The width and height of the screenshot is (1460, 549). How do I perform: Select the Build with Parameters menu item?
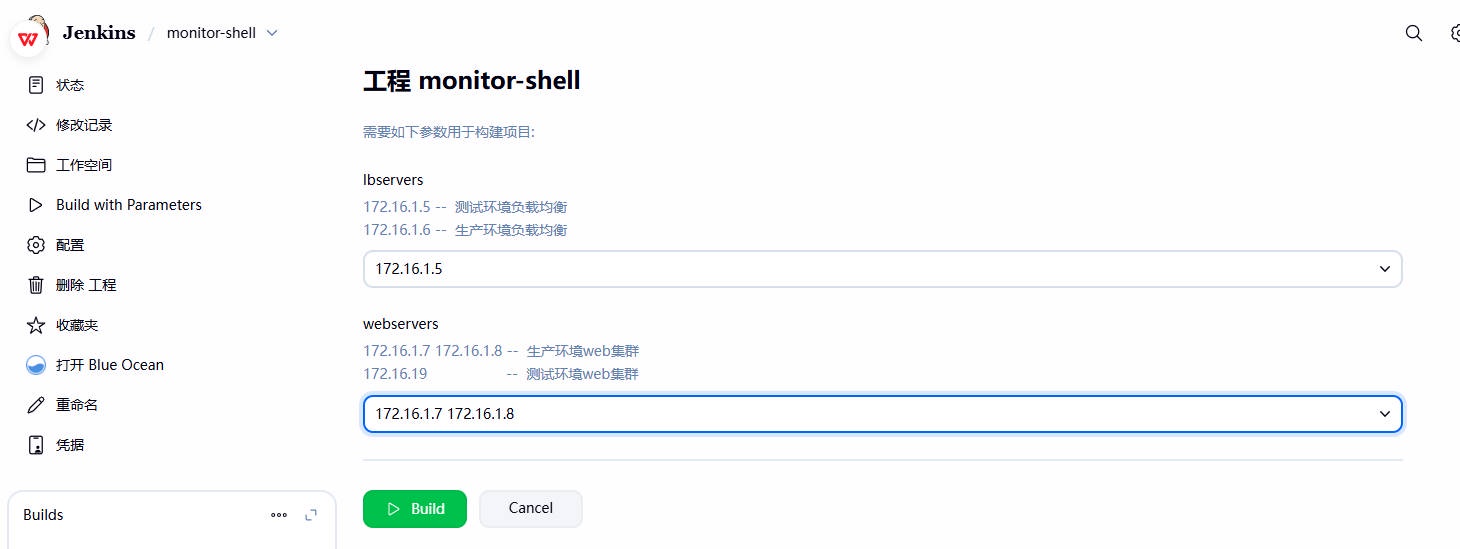[x=128, y=205]
